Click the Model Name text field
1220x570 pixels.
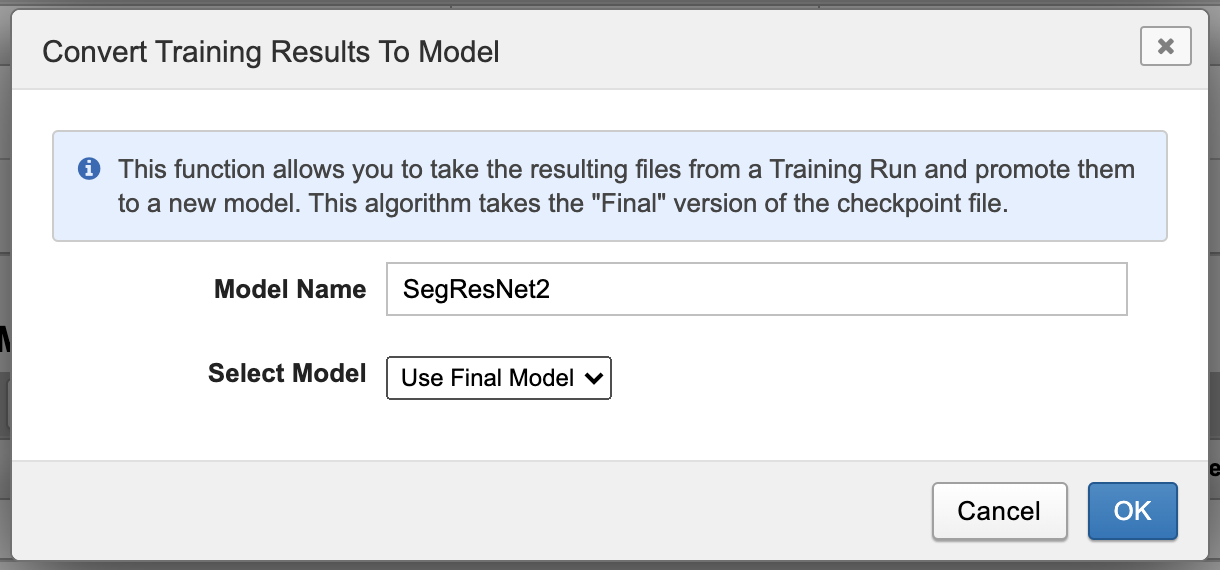point(756,289)
